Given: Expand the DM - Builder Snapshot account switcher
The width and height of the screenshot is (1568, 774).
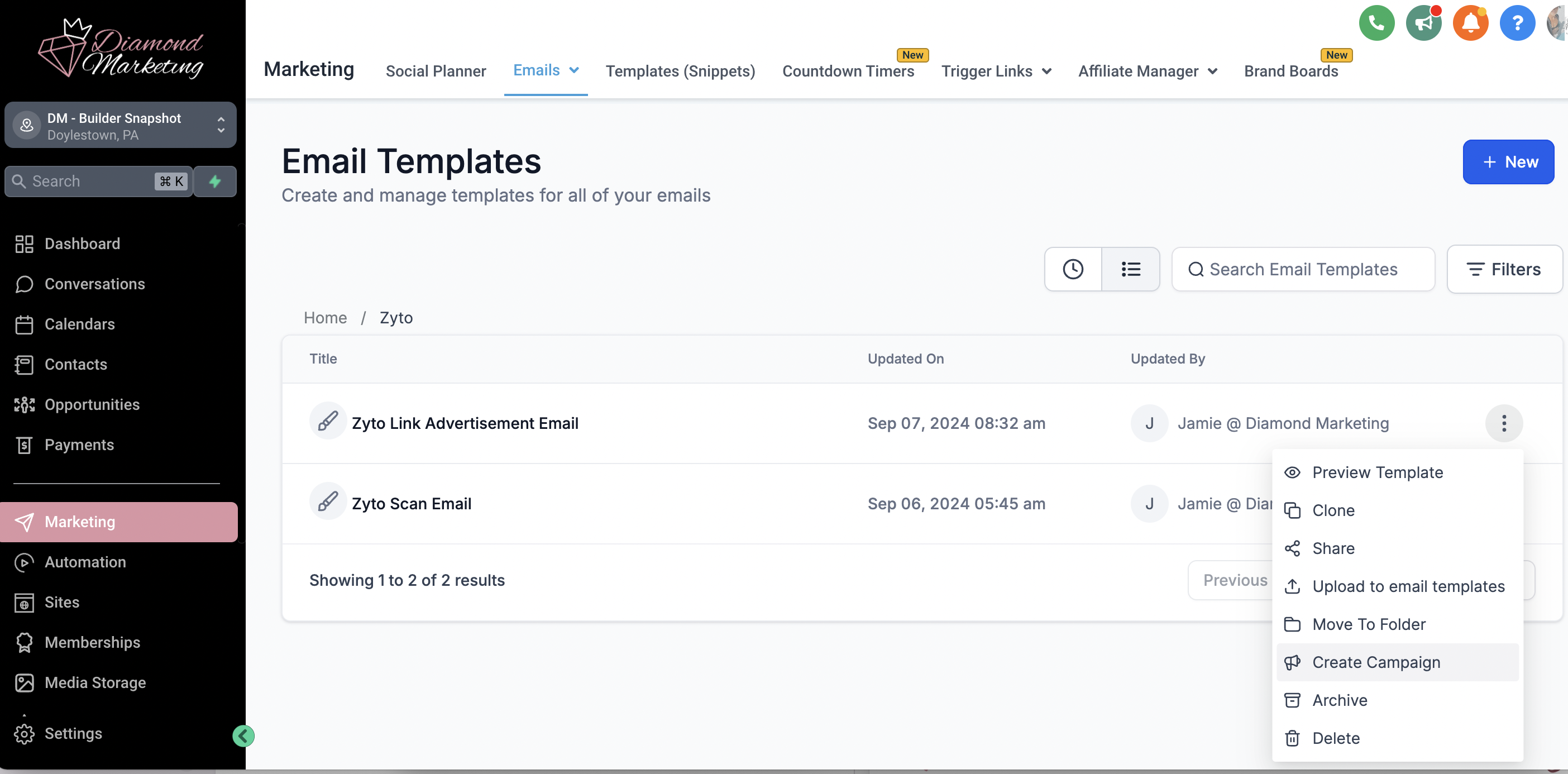Looking at the screenshot, I should pos(121,126).
